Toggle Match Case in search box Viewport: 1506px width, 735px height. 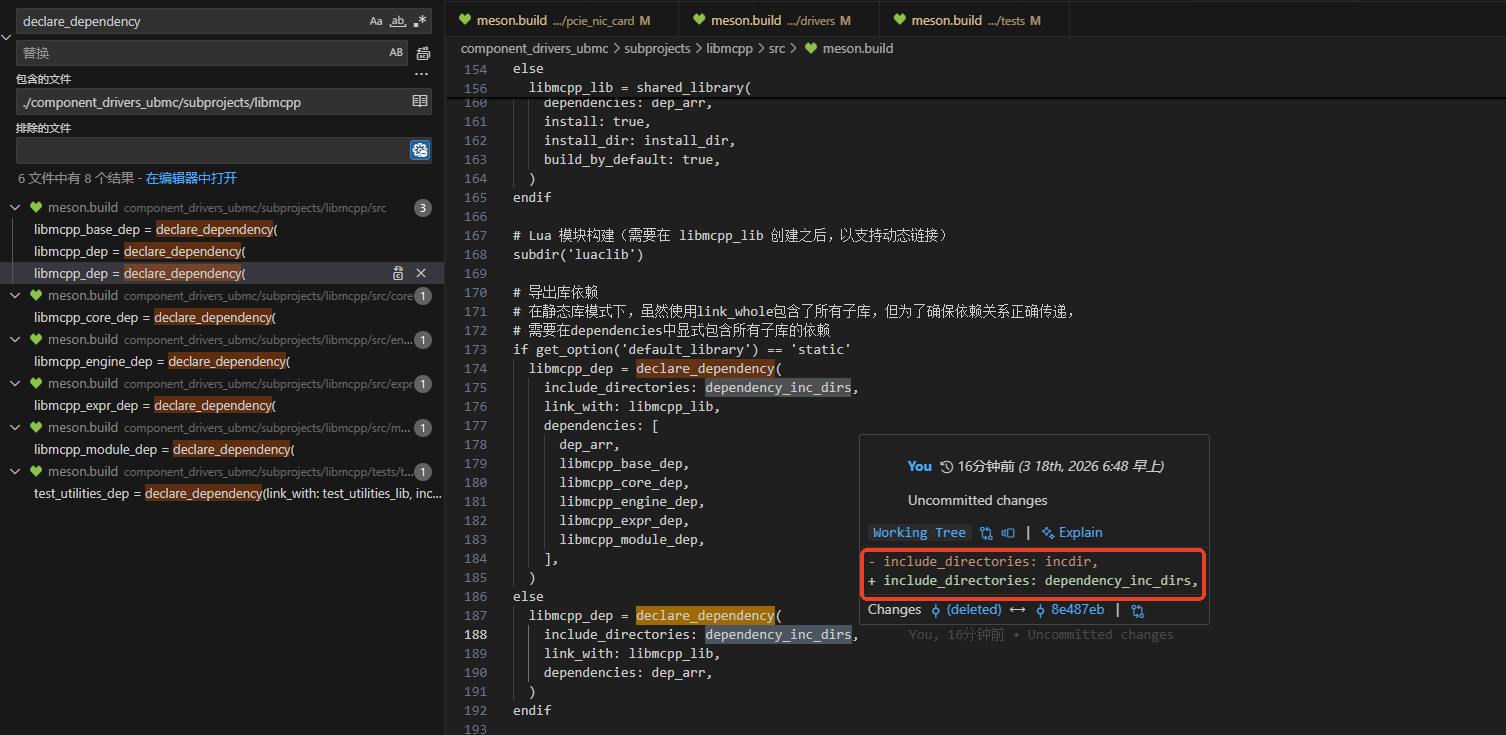click(376, 21)
